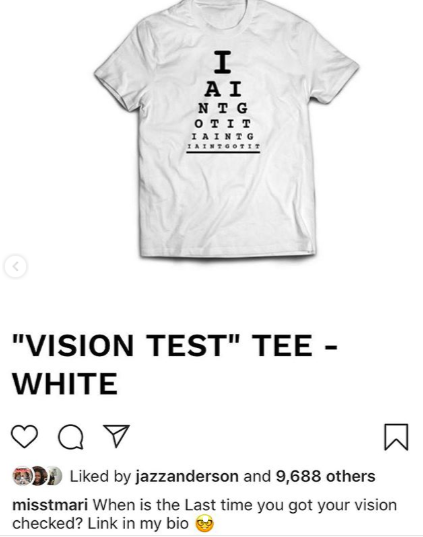Tap the "Link in my bio" caption text
This screenshot has width=423, height=537.
click(x=138, y=524)
